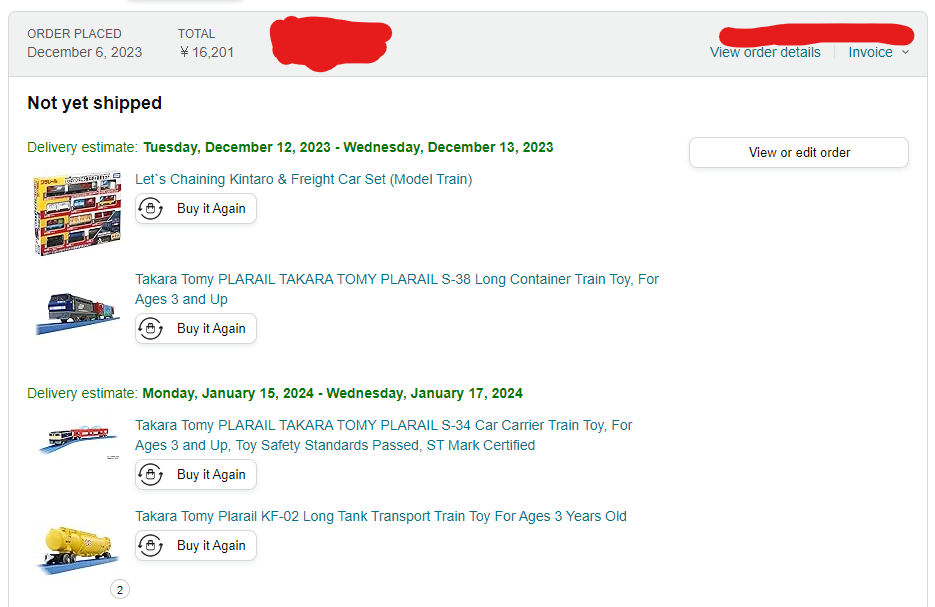Click Buy it Again icon for Long Tank Train
Image resolution: width=935 pixels, height=607 pixels.
(x=151, y=546)
